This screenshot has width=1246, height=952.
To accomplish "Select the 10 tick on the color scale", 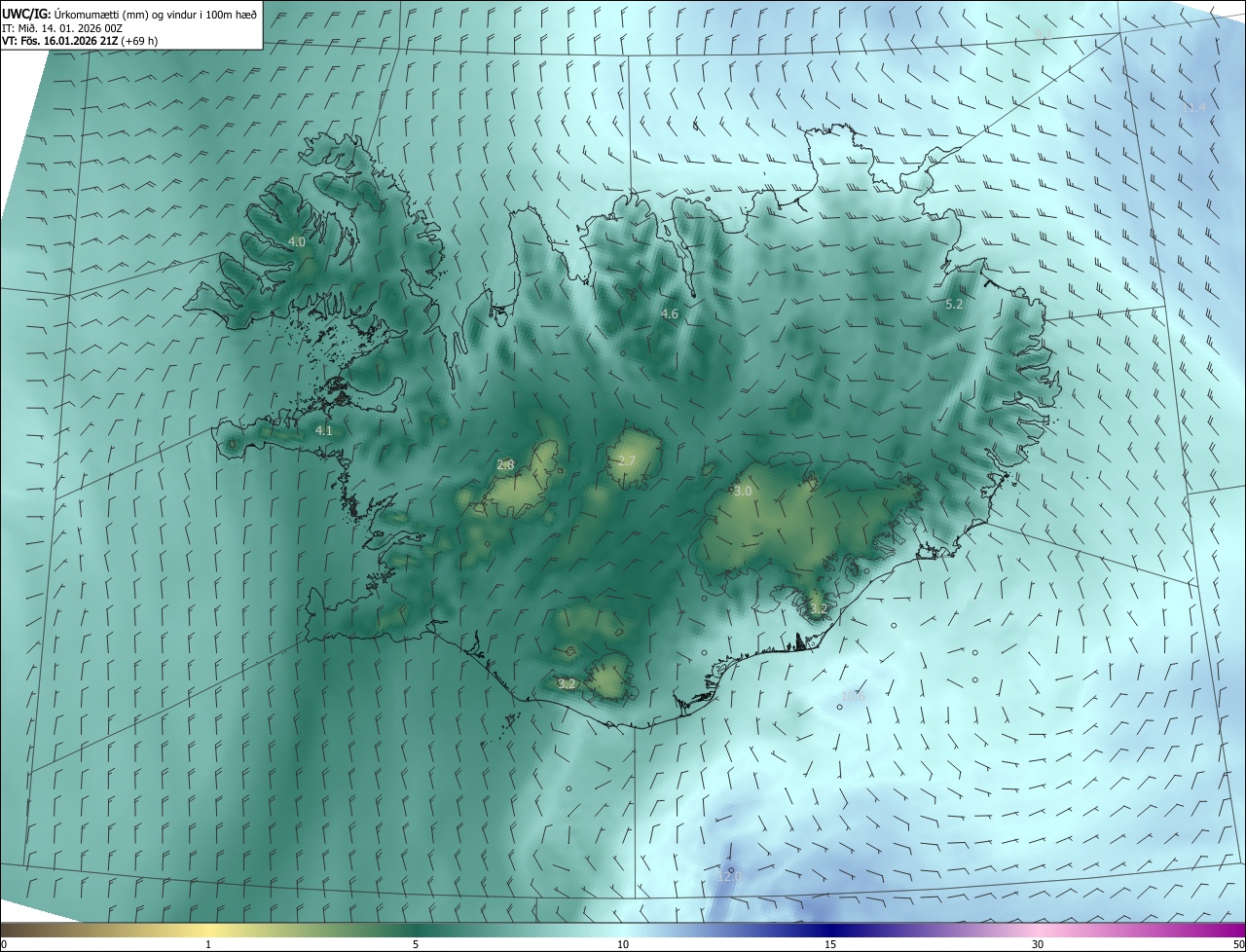I will click(623, 944).
